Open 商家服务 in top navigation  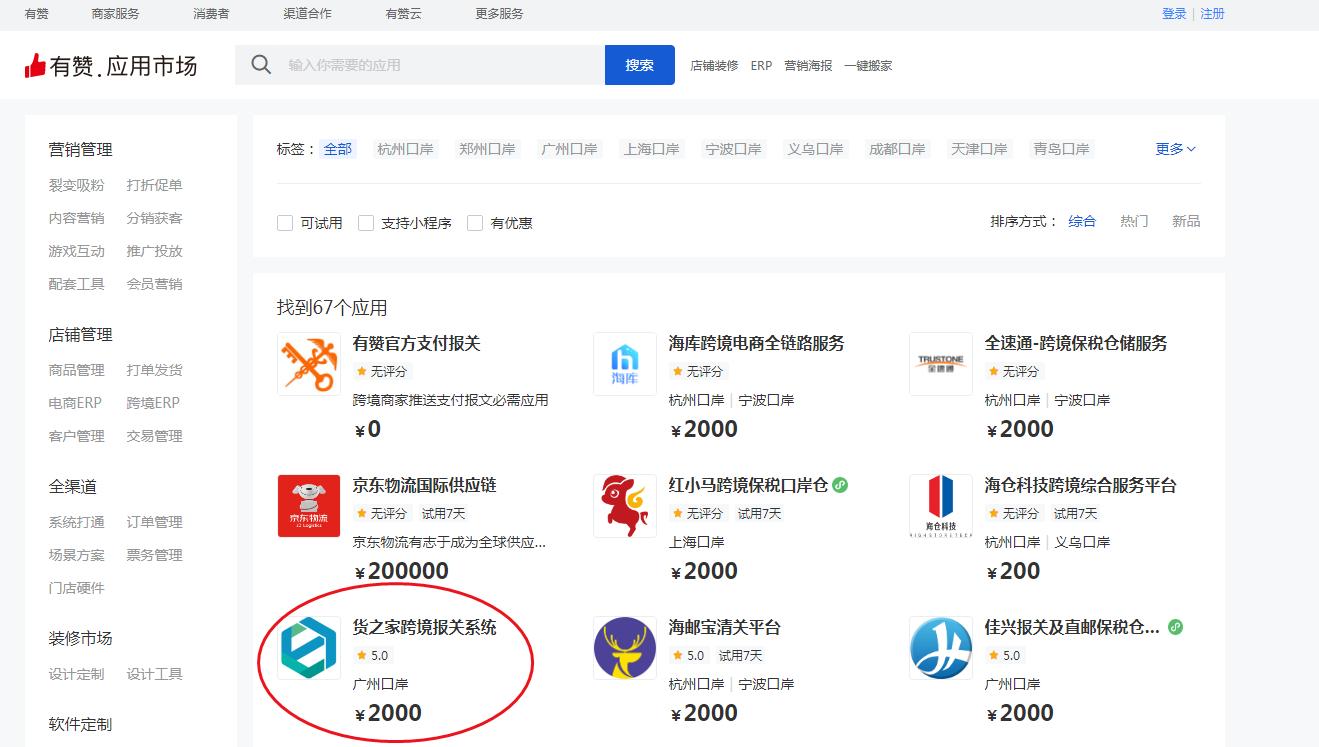(115, 14)
